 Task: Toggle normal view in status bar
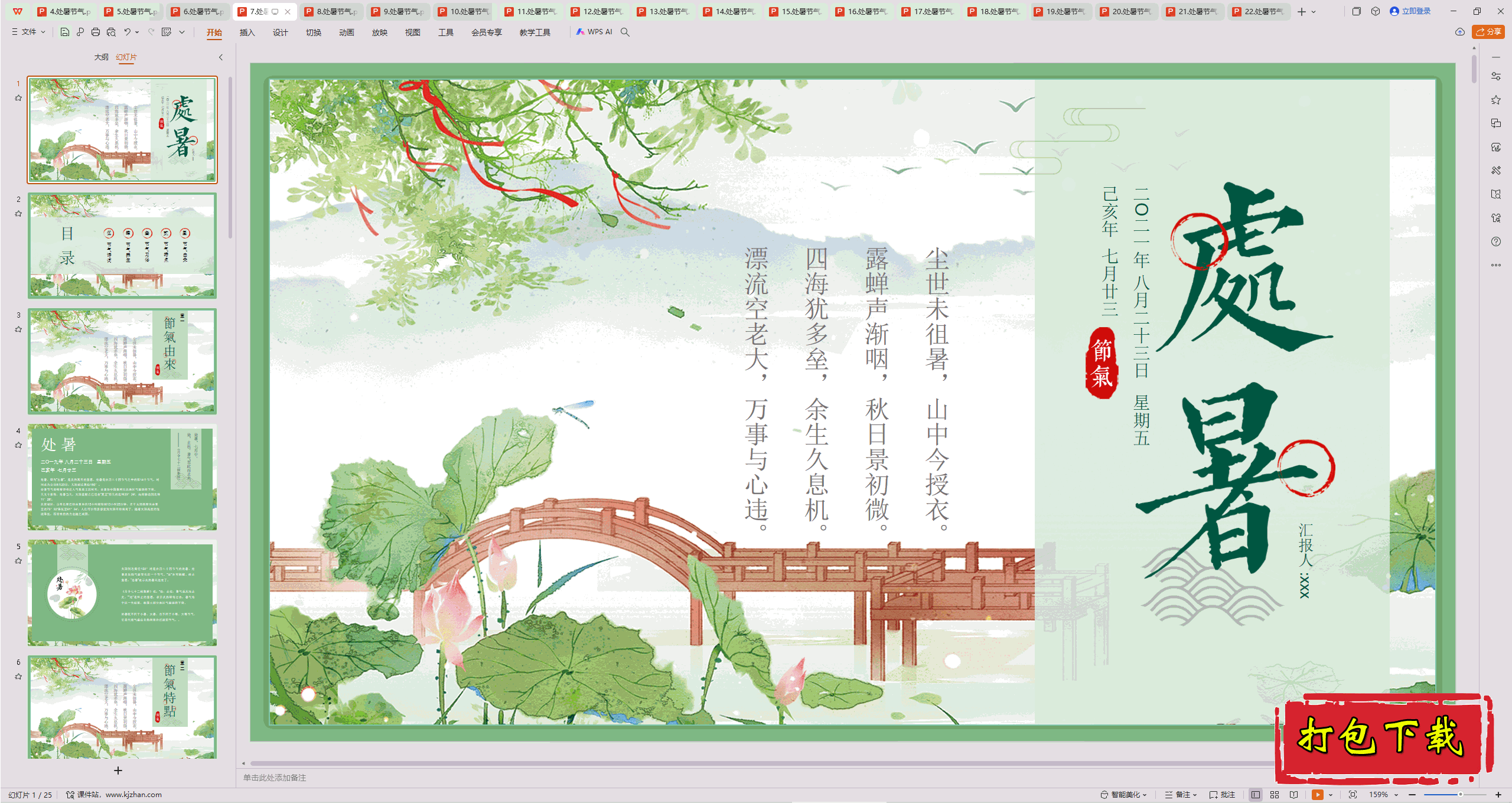tap(1256, 795)
